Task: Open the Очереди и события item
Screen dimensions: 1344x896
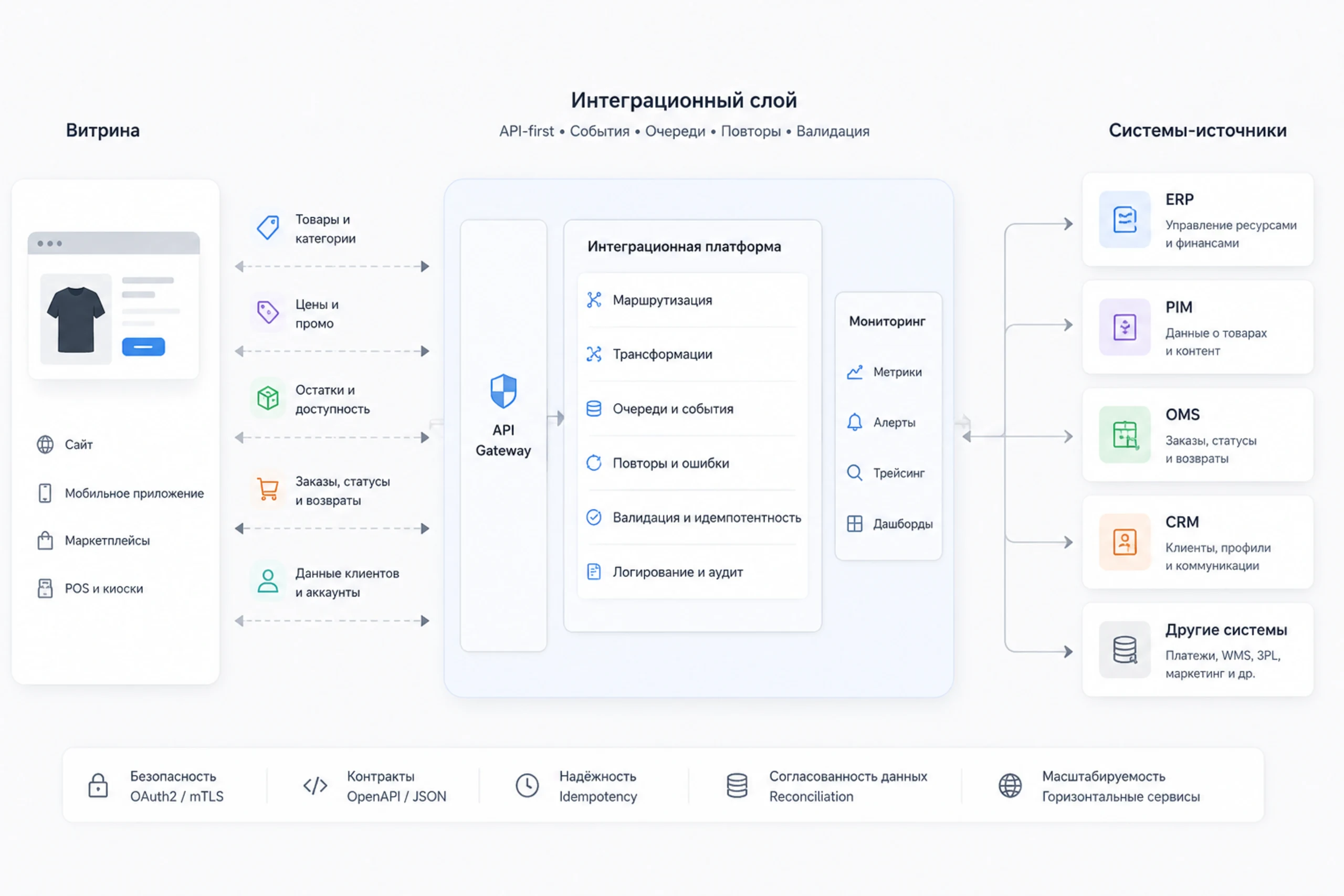Action: pyautogui.click(x=692, y=408)
